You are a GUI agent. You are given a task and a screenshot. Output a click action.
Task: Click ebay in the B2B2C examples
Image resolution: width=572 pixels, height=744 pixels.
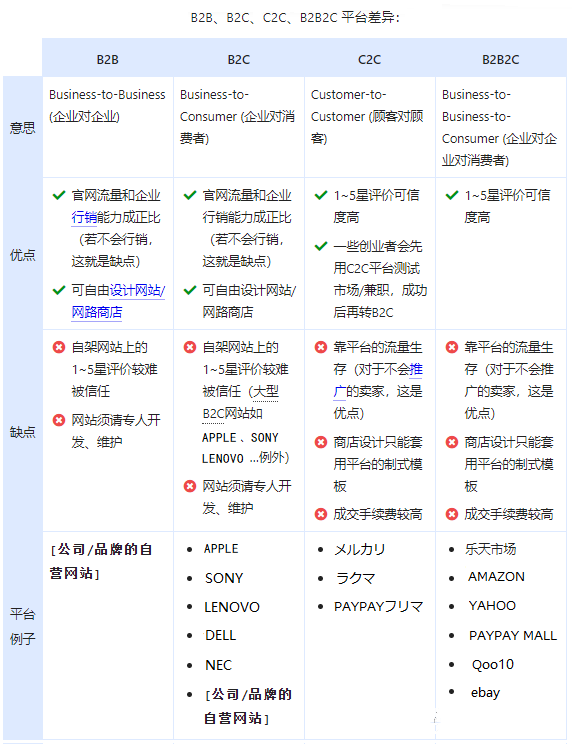coord(485,693)
